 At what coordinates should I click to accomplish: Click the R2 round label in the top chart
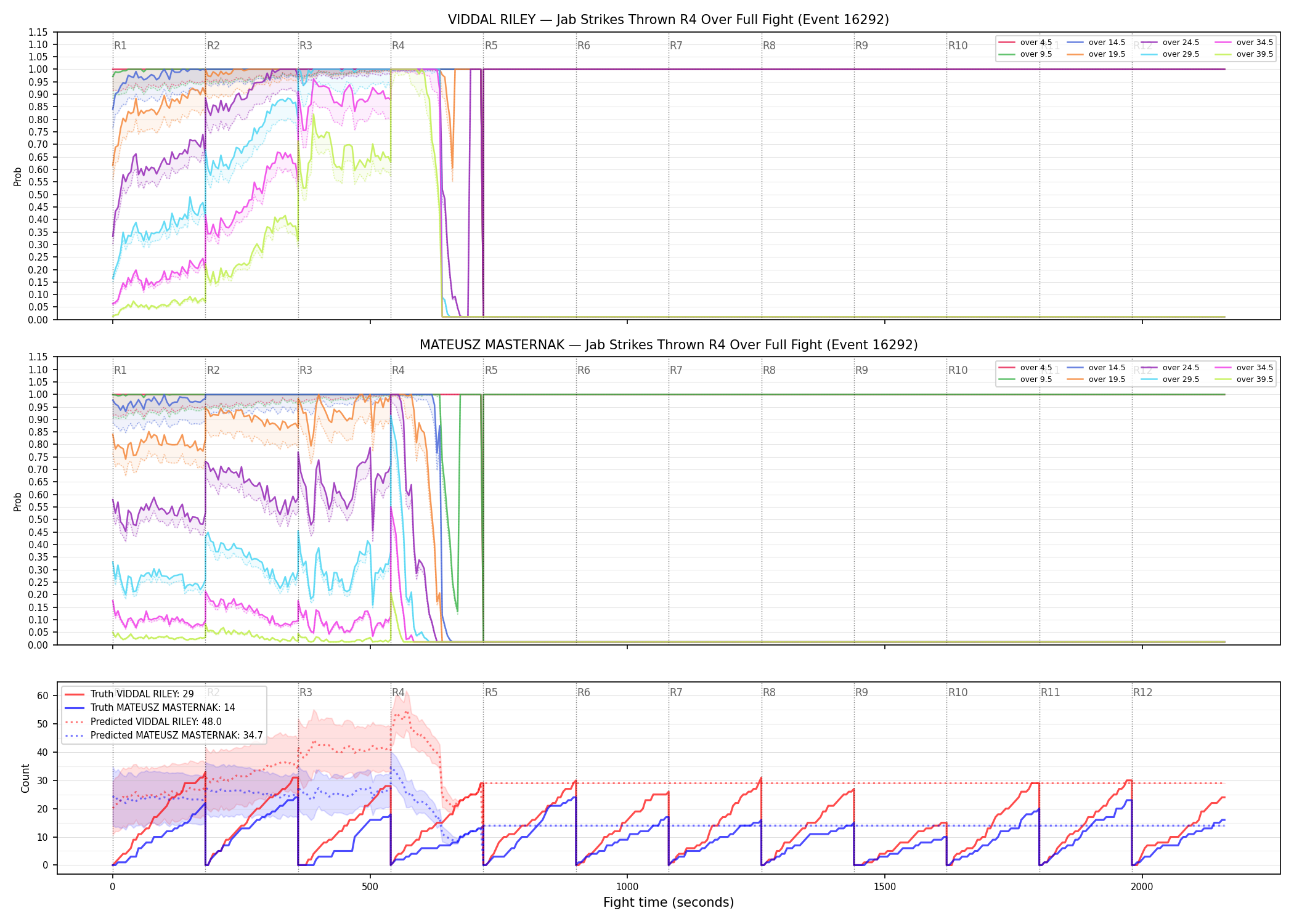point(213,46)
